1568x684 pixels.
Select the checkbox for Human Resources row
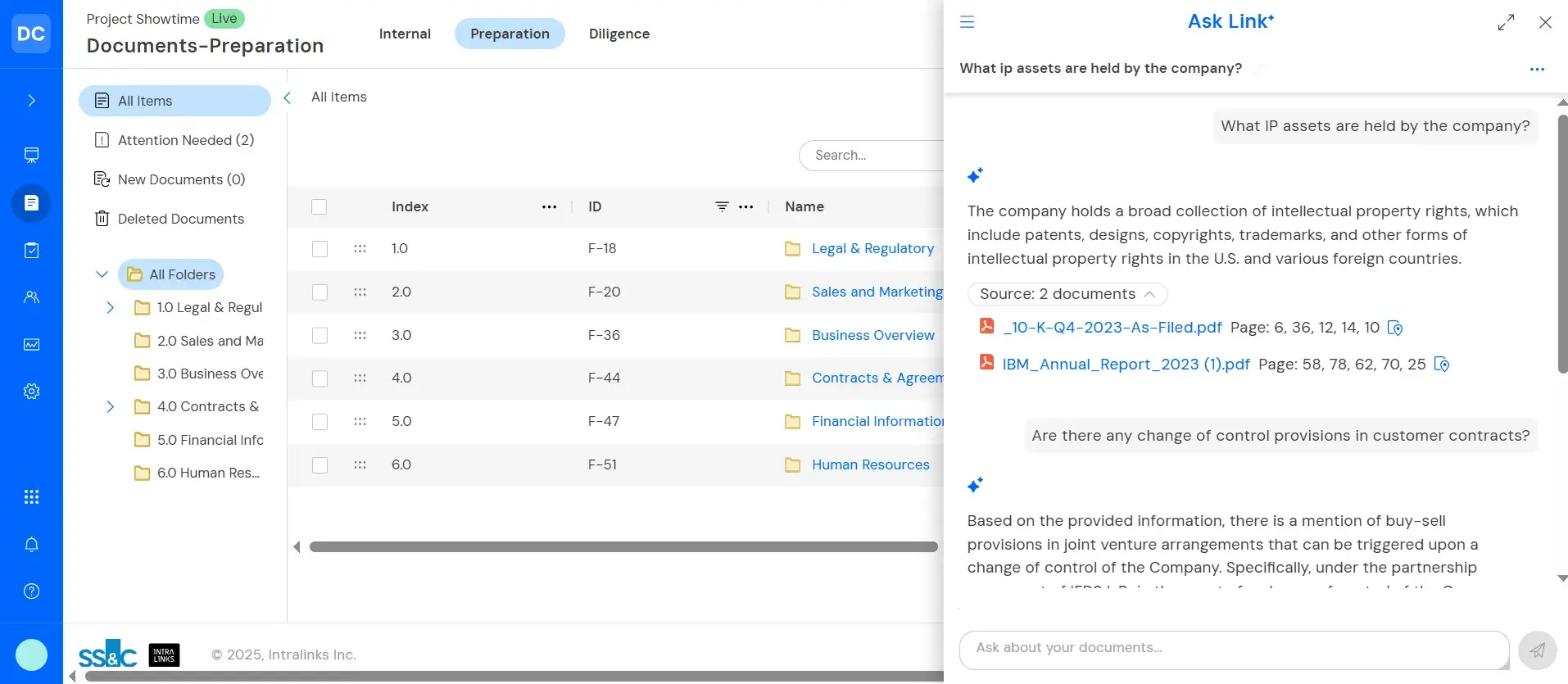point(319,465)
